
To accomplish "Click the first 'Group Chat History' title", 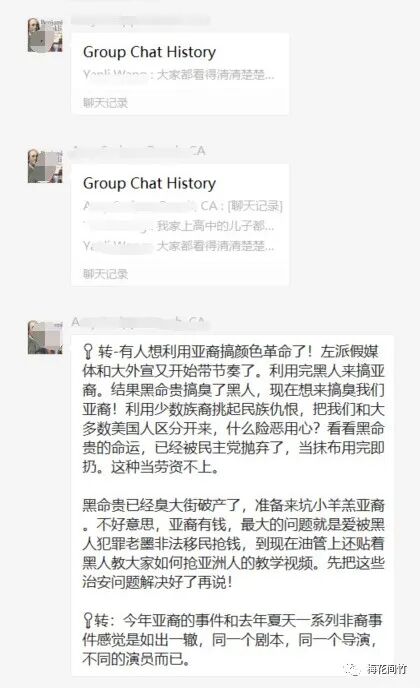I will point(149,52).
